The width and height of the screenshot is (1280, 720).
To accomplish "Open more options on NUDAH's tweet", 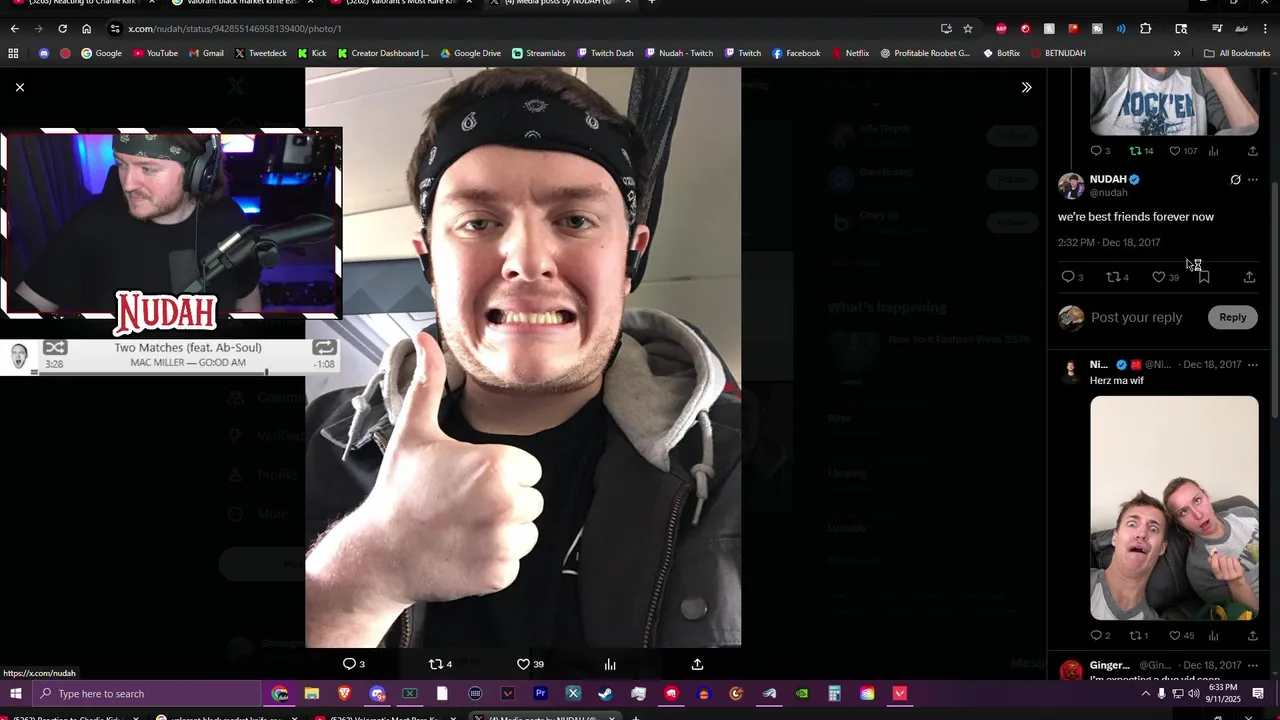I will coord(1253,180).
